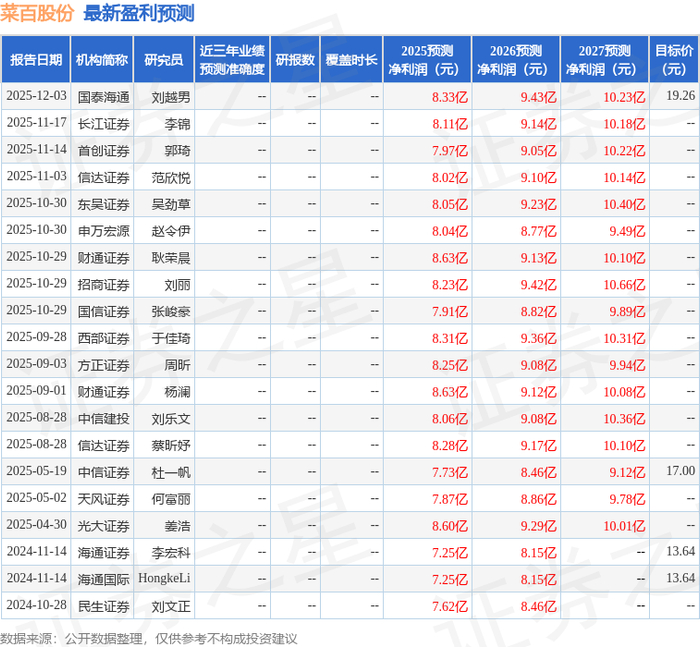Viewport: 700px width, 647px height.
Task: Select the date cell 2024-10-28
Action: 36,605
